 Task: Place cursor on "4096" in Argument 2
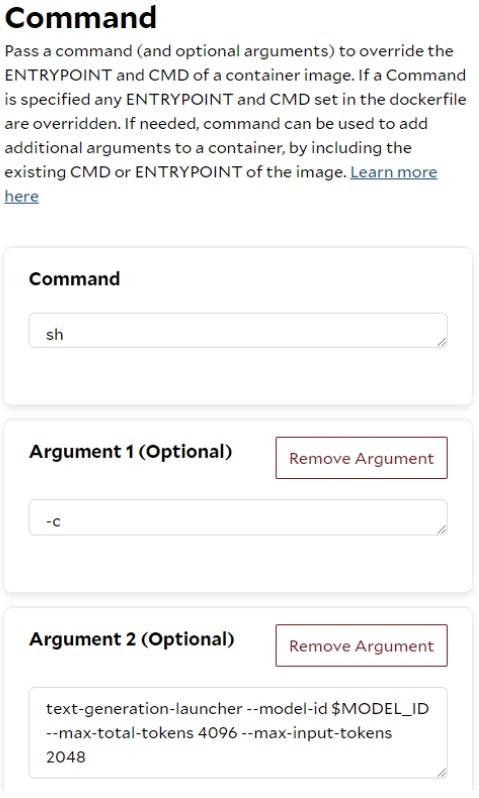(x=217, y=733)
